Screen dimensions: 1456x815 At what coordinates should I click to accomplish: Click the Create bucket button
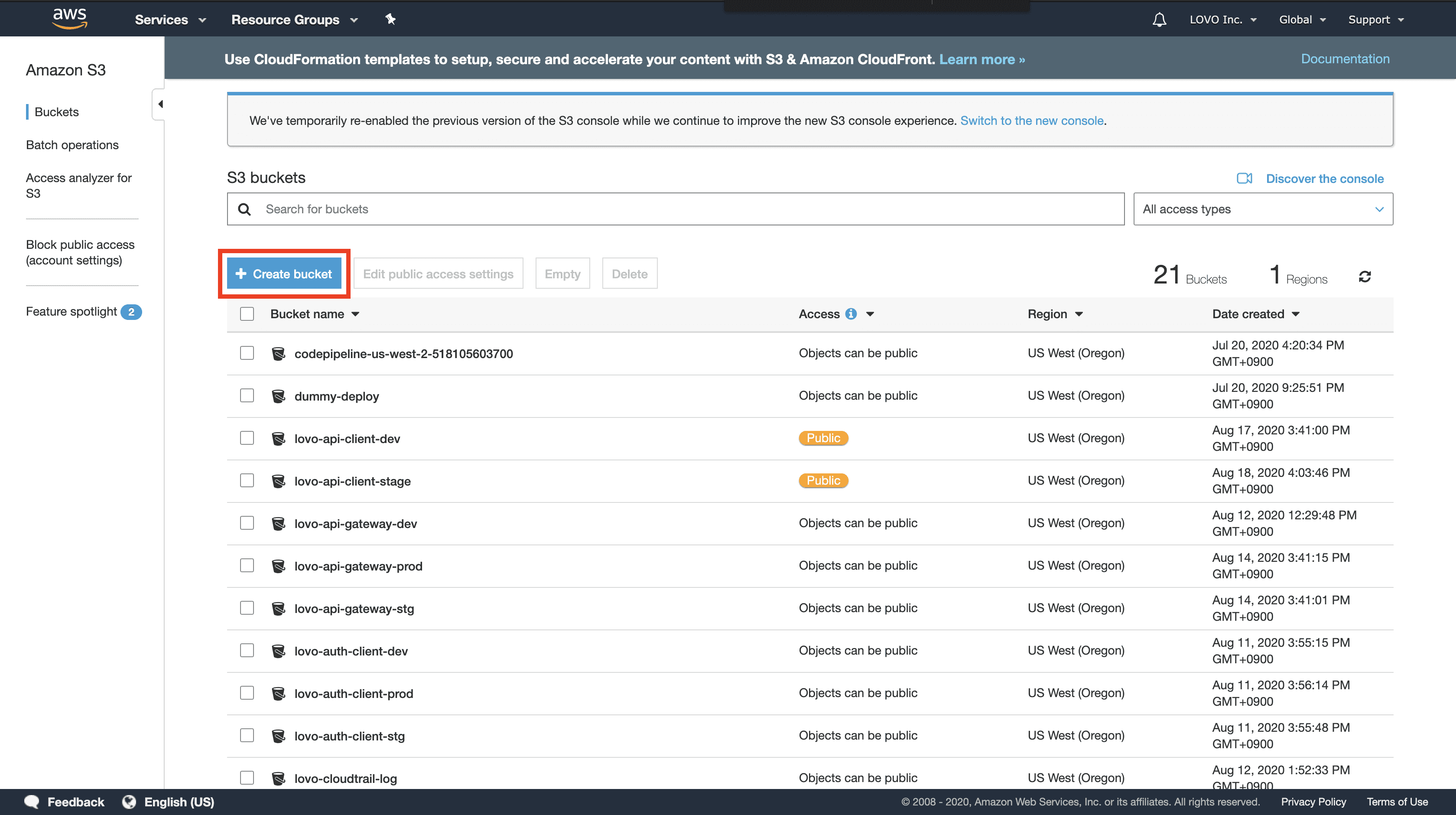coord(284,274)
